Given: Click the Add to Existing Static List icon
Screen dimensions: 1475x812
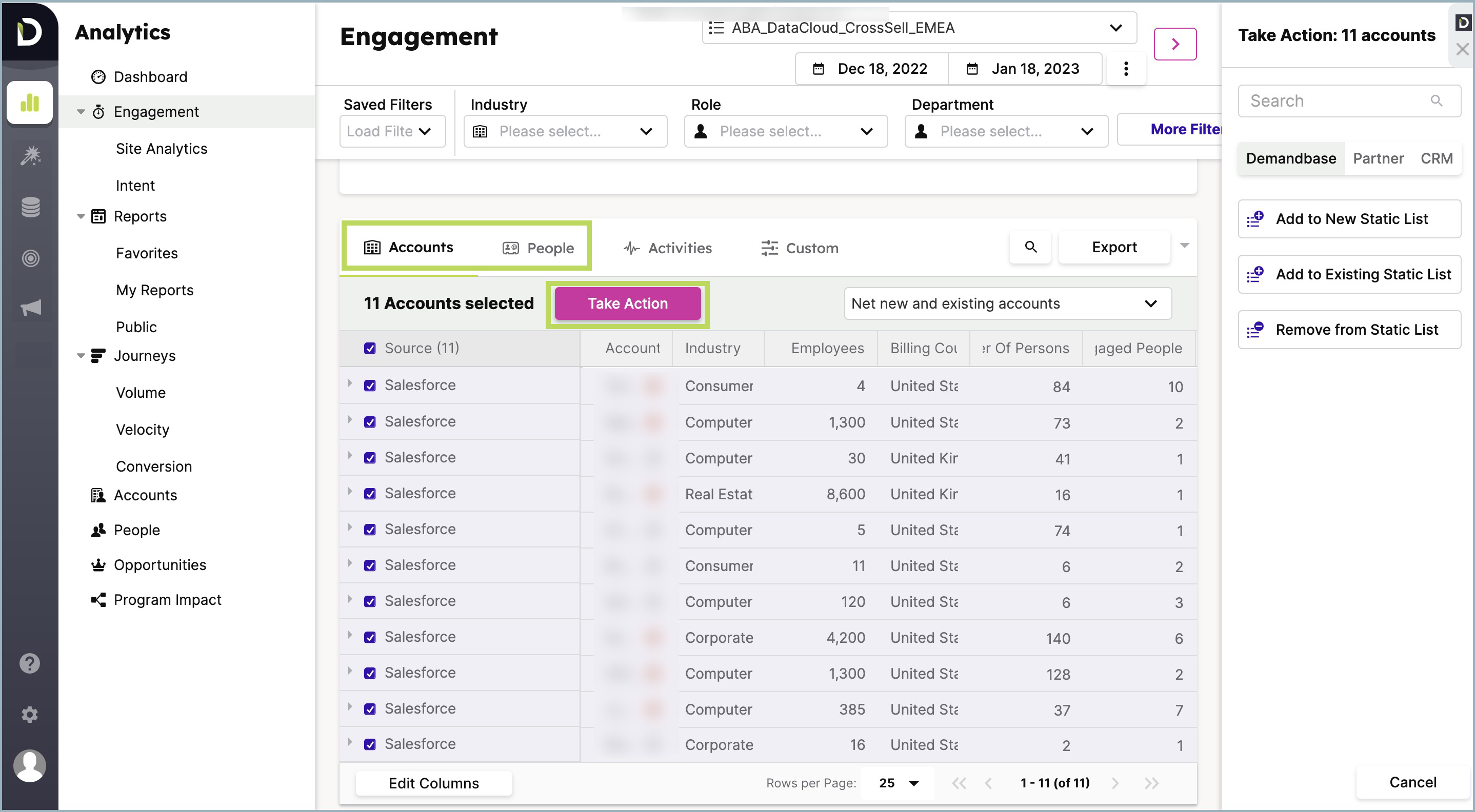Looking at the screenshot, I should pyautogui.click(x=1255, y=274).
